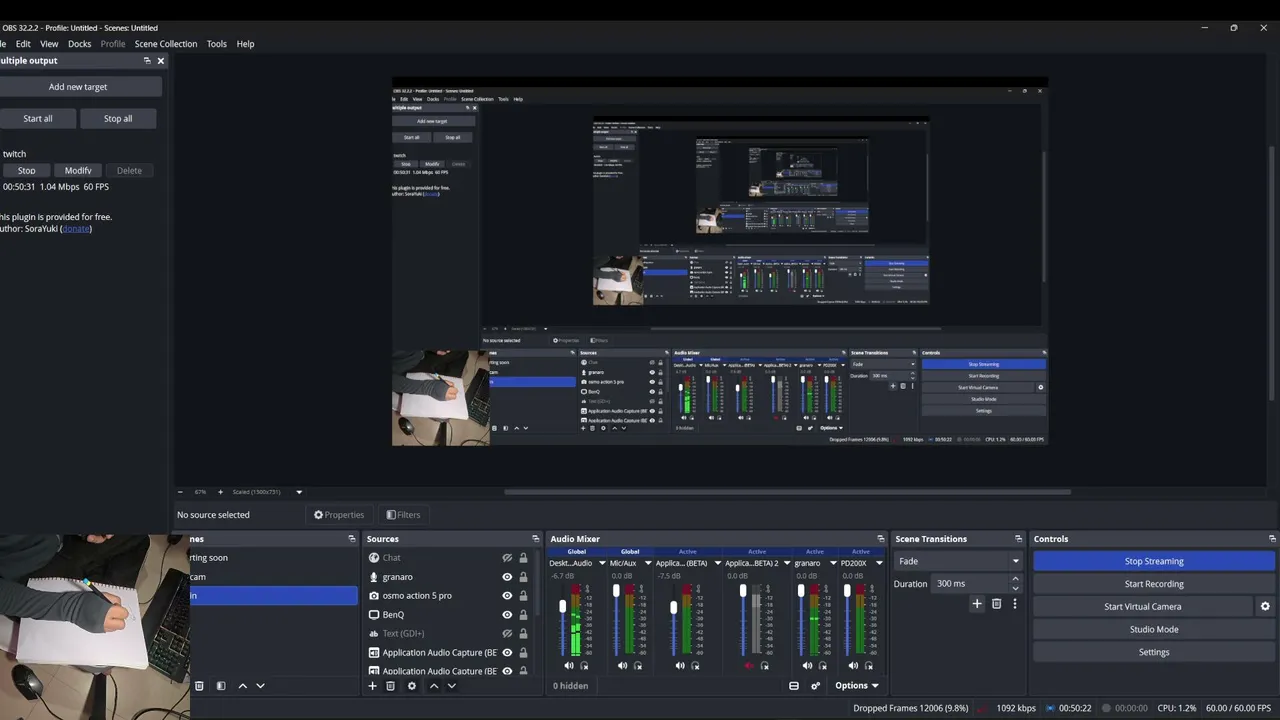This screenshot has height=720, width=1280.
Task: Show the Chat source
Action: [x=507, y=558]
